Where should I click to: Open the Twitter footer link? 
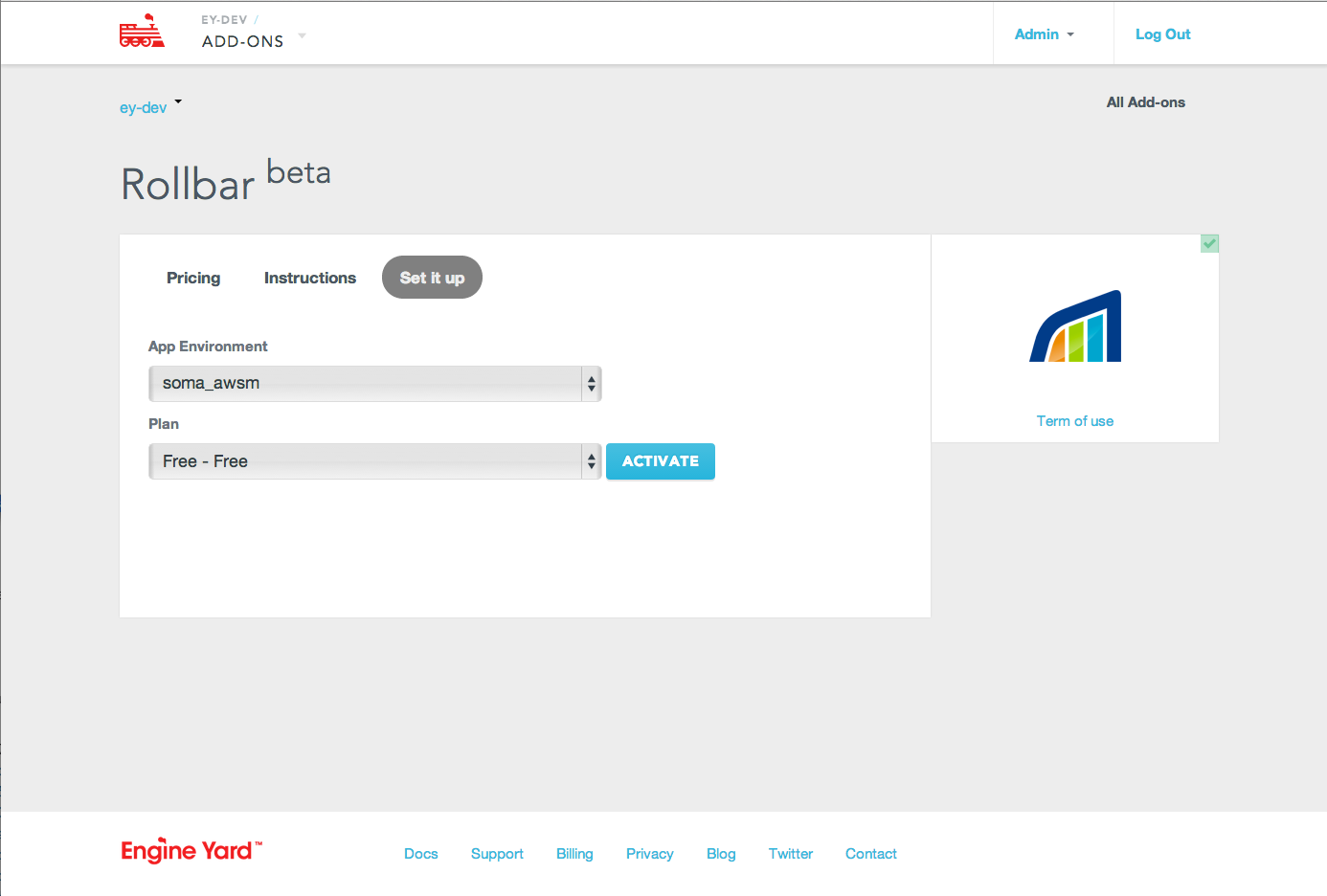[791, 854]
